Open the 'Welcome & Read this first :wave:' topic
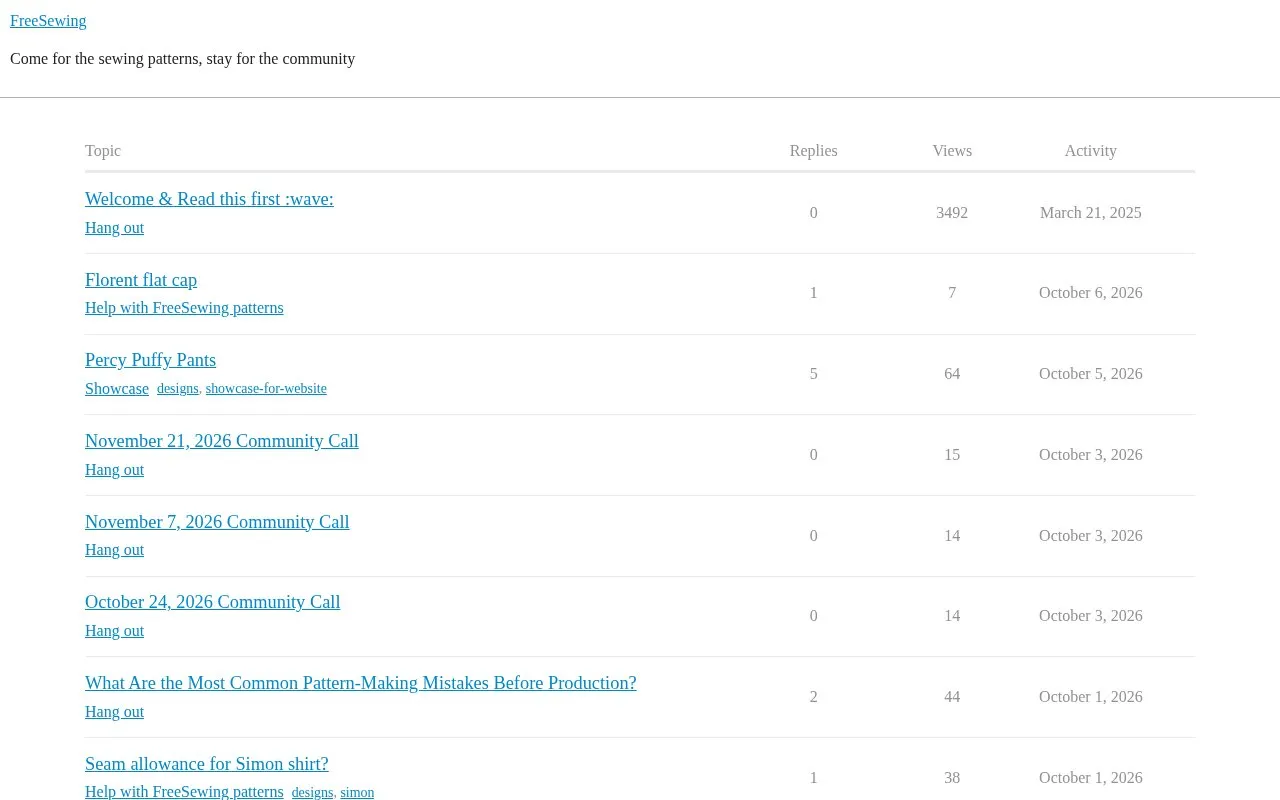 [209, 199]
